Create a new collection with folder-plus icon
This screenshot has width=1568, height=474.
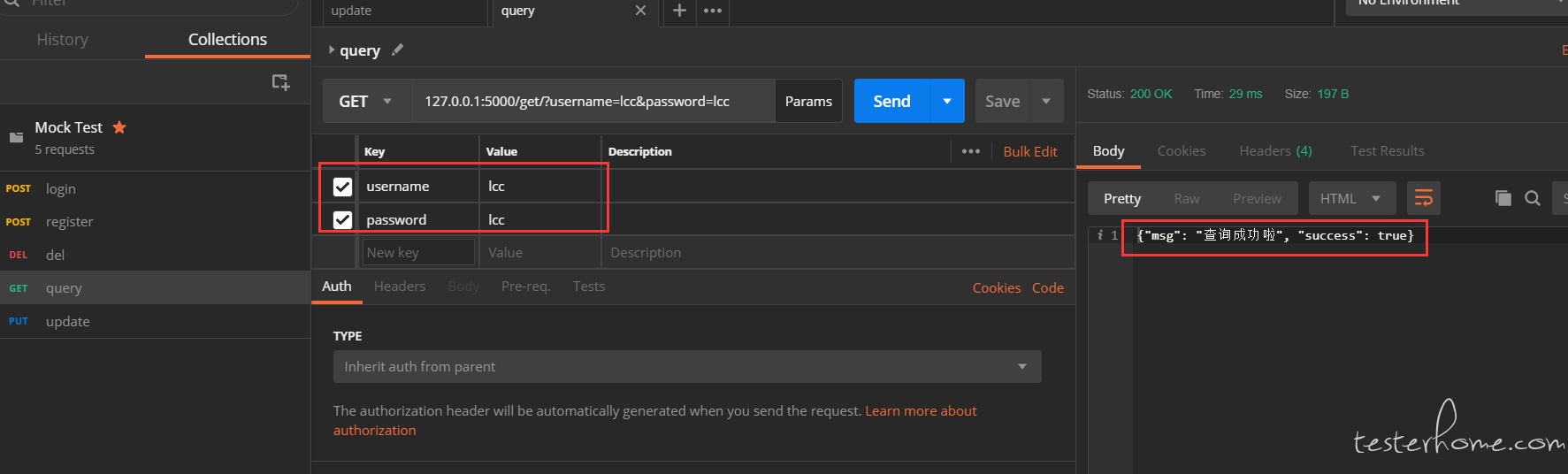280,82
